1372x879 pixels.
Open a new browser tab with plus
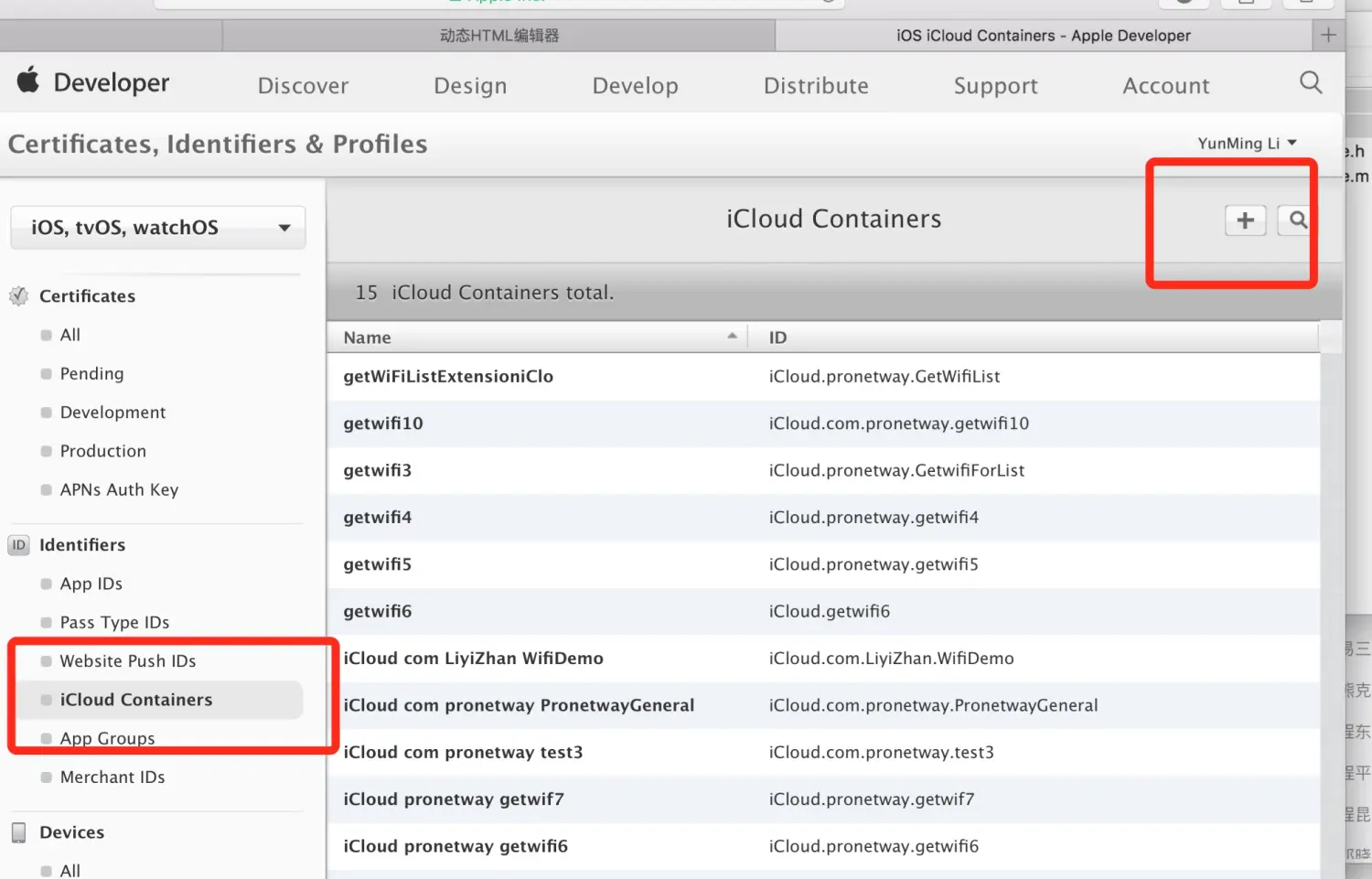tap(1328, 36)
